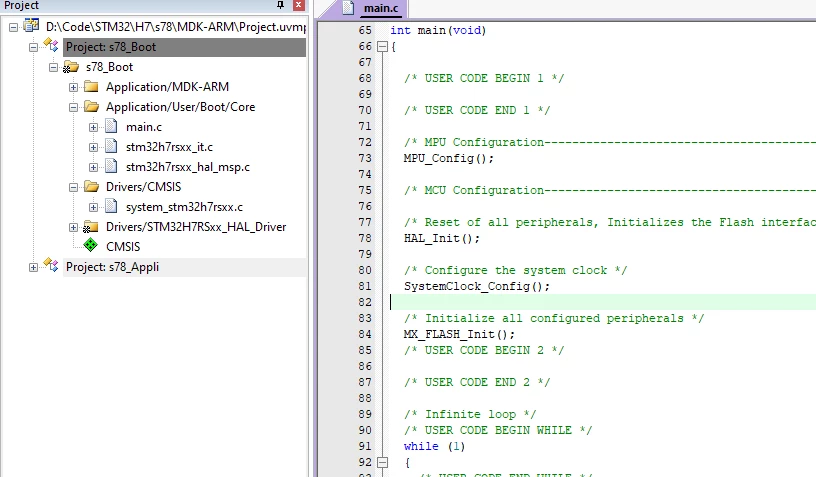Screen dimensions: 816x477
Task: Click the green CMSIS component diamond icon
Action: pyautogui.click(x=91, y=245)
